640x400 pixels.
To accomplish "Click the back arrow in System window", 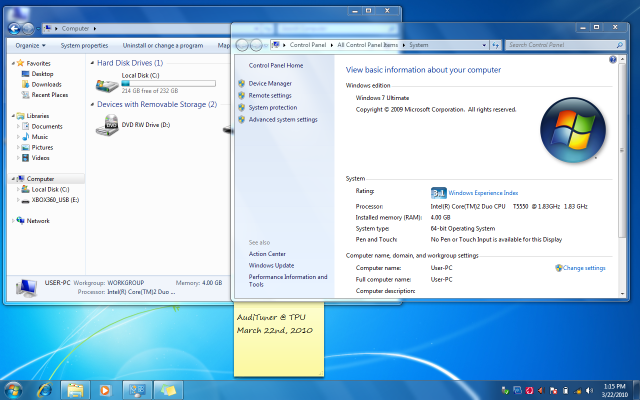I will point(242,45).
